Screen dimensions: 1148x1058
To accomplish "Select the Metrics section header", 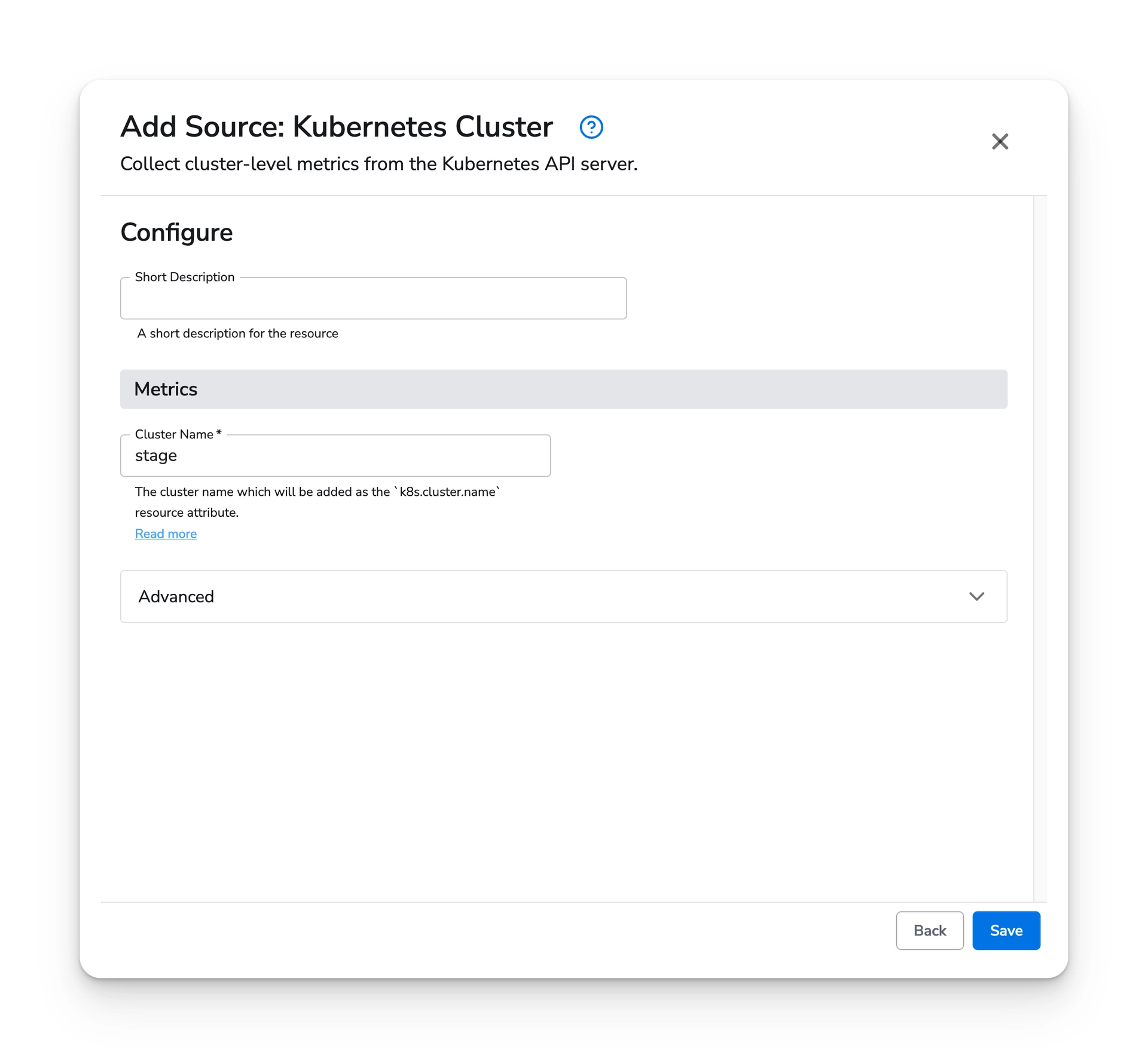I will click(563, 389).
